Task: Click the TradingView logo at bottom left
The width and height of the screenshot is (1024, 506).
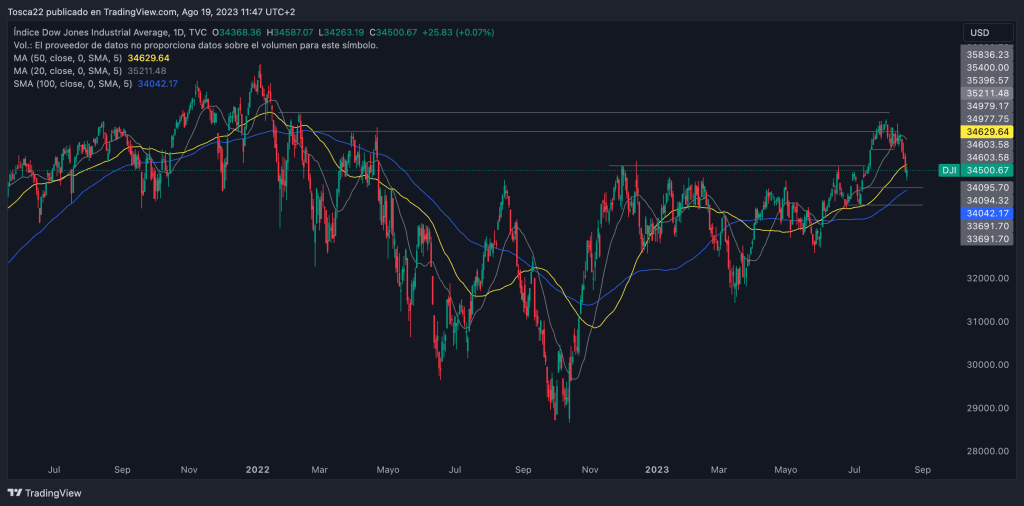Action: tap(44, 493)
